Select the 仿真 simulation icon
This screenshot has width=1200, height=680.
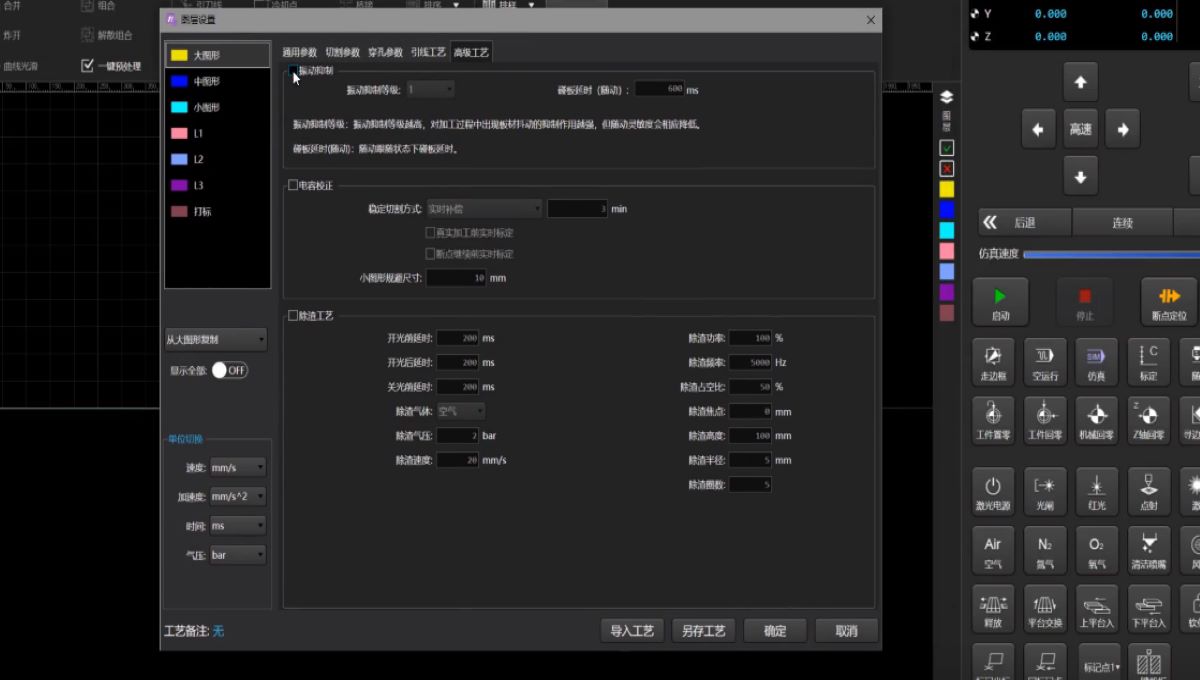pos(1095,362)
